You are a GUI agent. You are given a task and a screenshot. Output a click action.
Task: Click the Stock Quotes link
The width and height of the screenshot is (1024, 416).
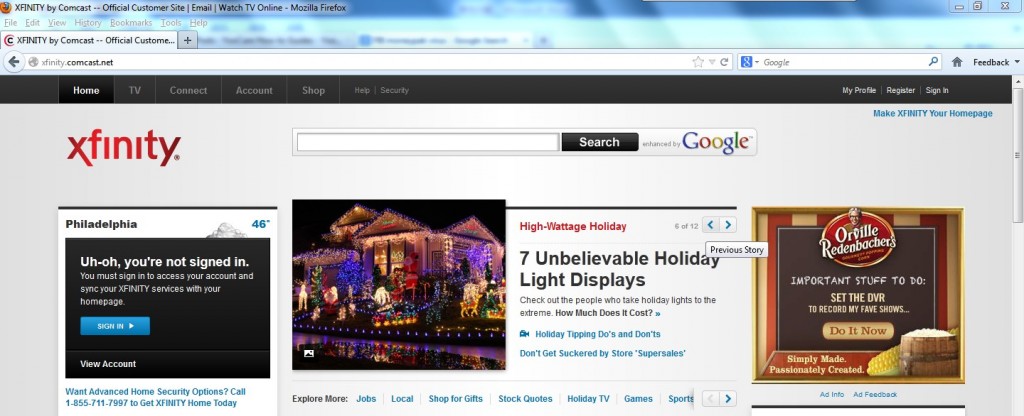coord(525,398)
